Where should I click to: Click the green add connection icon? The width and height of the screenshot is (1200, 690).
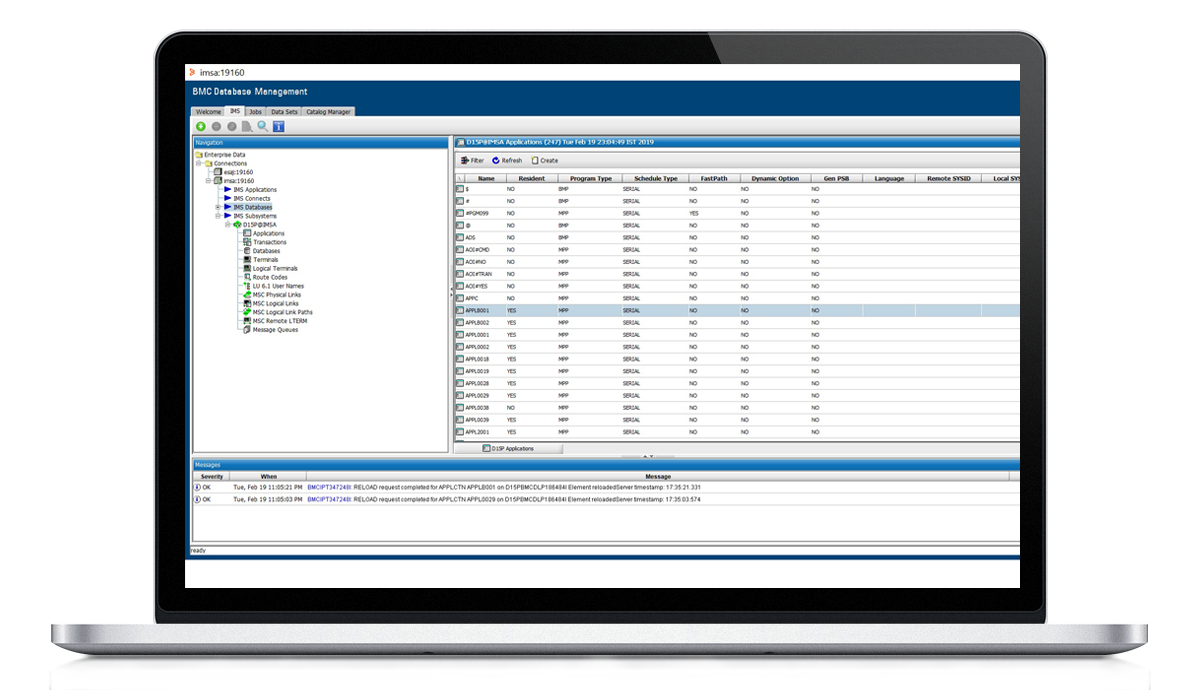pos(201,127)
